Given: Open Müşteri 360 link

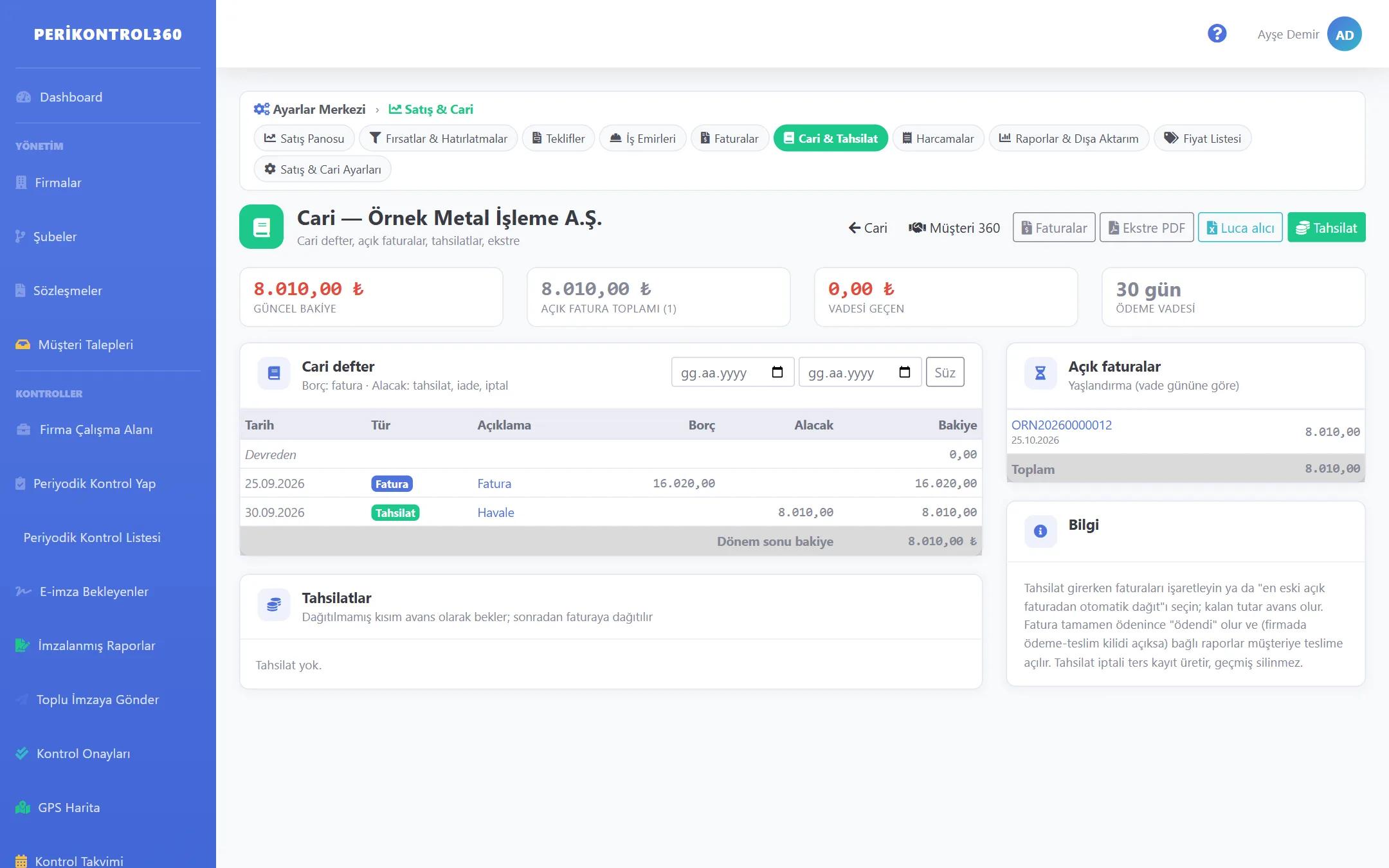Looking at the screenshot, I should click(954, 228).
